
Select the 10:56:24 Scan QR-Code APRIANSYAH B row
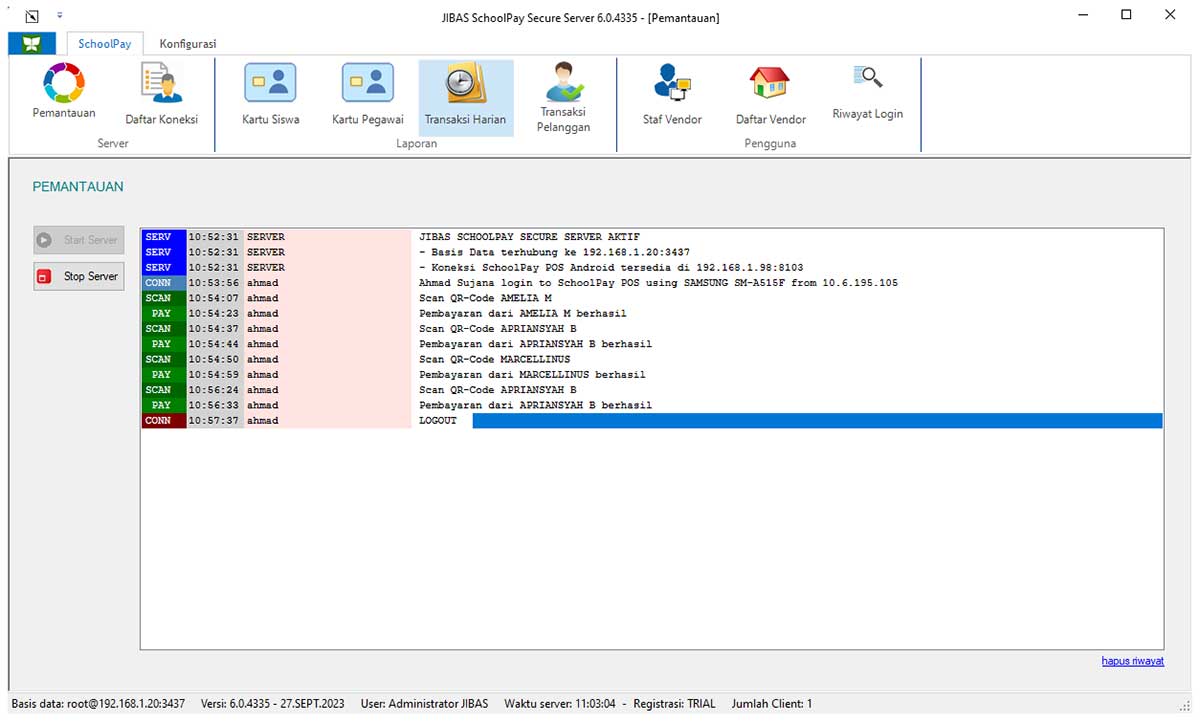pyautogui.click(x=651, y=390)
